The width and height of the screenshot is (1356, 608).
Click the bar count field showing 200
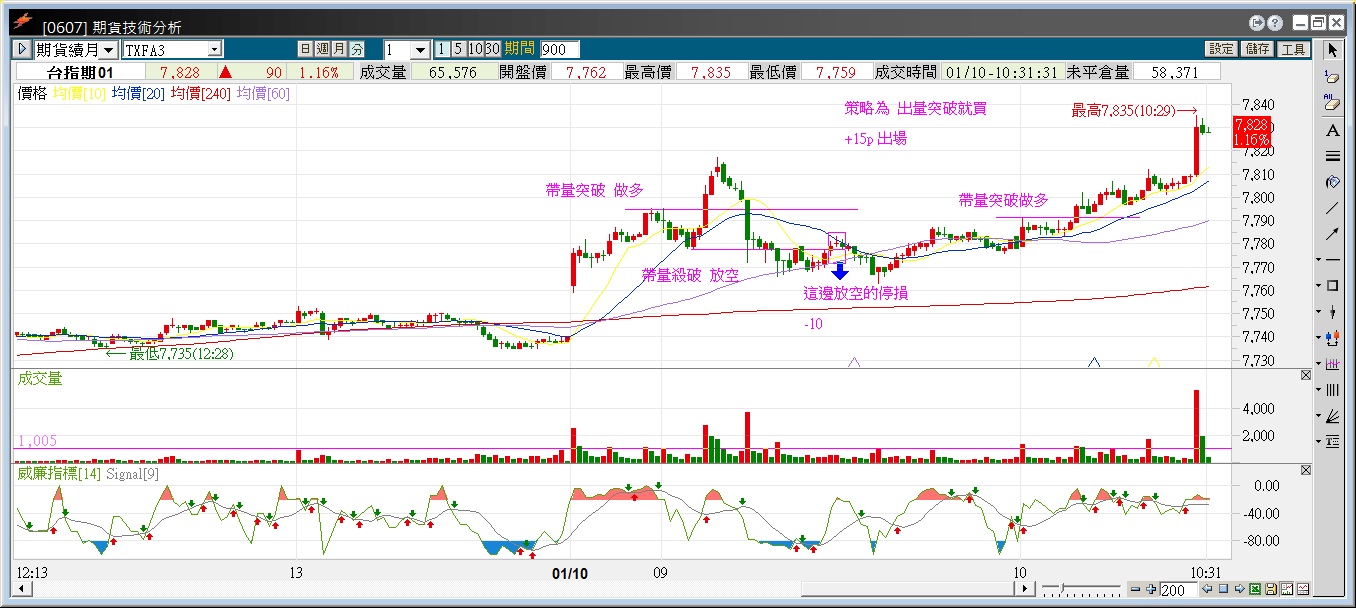1179,590
